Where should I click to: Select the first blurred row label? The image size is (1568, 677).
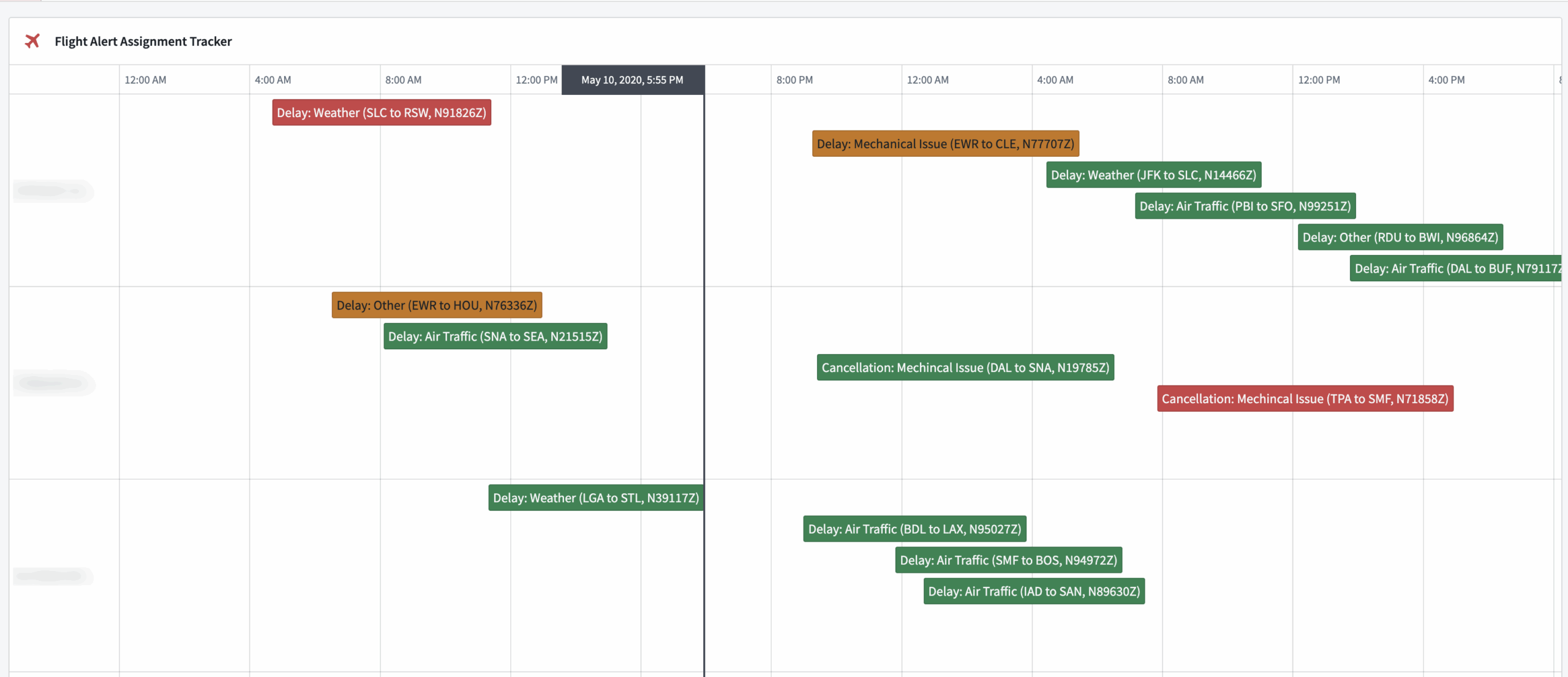click(53, 191)
